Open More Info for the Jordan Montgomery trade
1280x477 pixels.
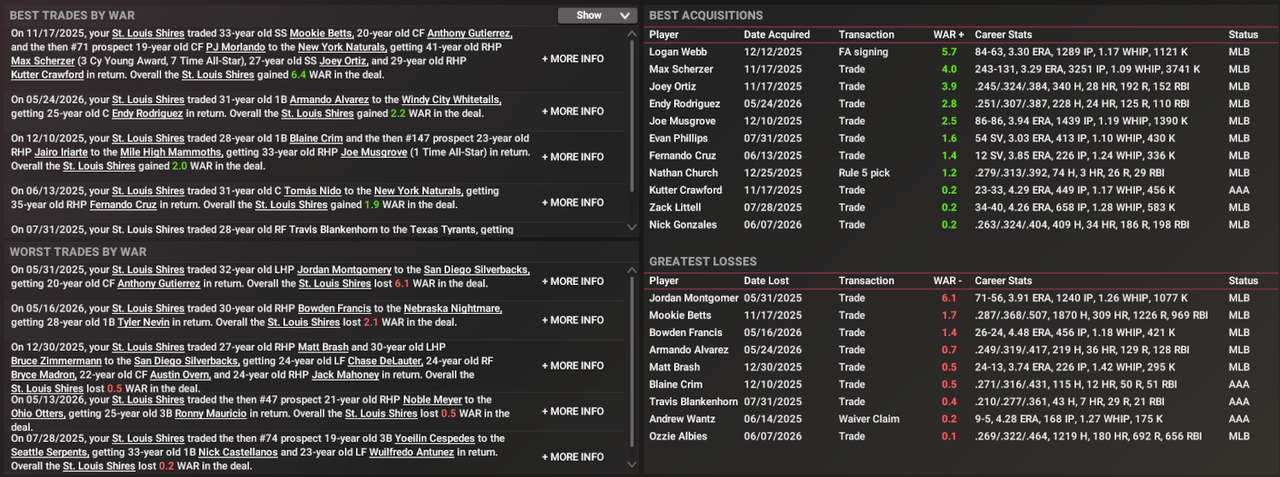click(x=573, y=282)
